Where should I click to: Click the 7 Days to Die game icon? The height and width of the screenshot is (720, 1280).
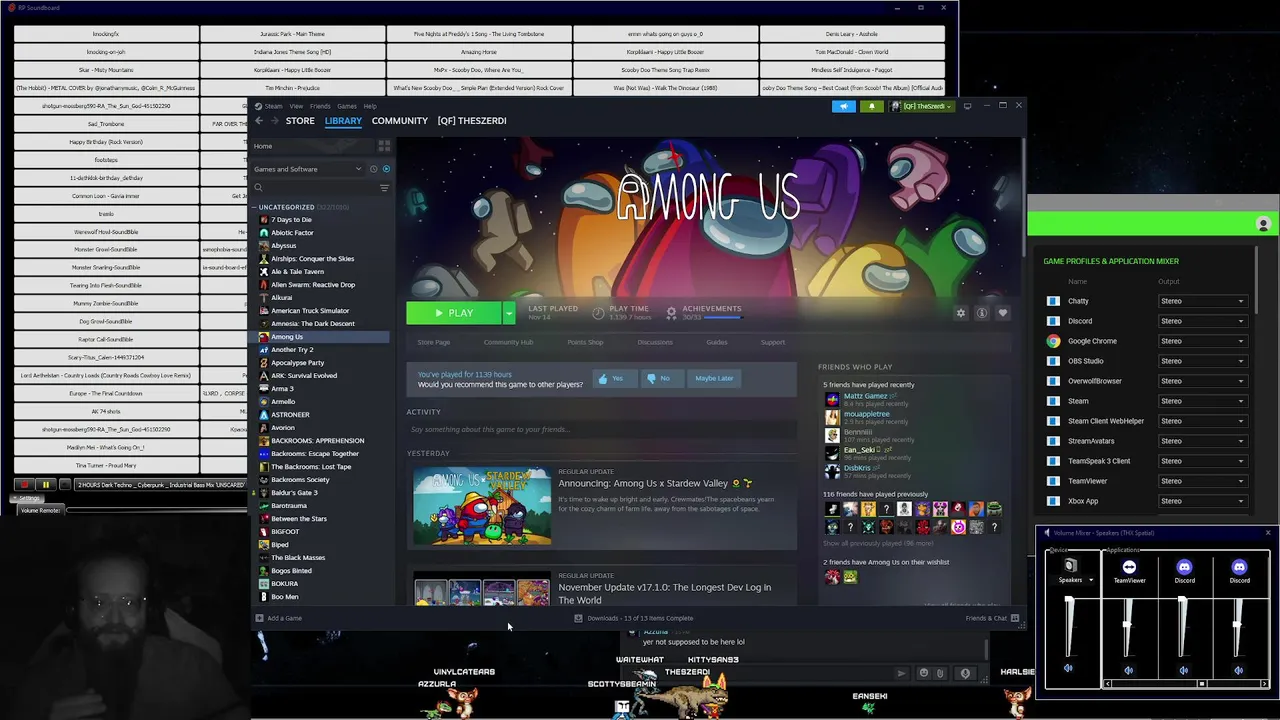tap(263, 220)
